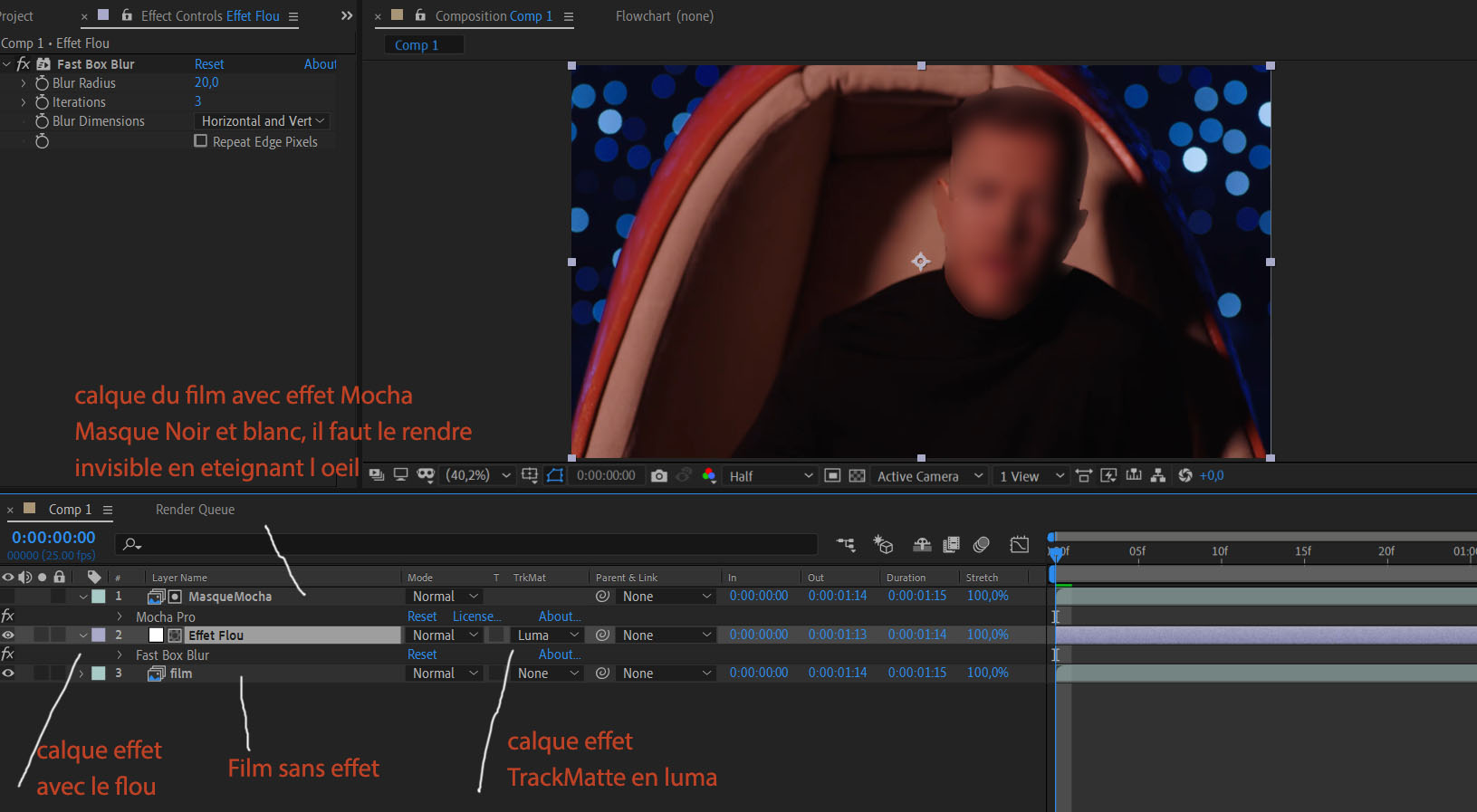1477x812 pixels.
Task: Click the Primary Viewer monitor icon
Action: coord(400,475)
